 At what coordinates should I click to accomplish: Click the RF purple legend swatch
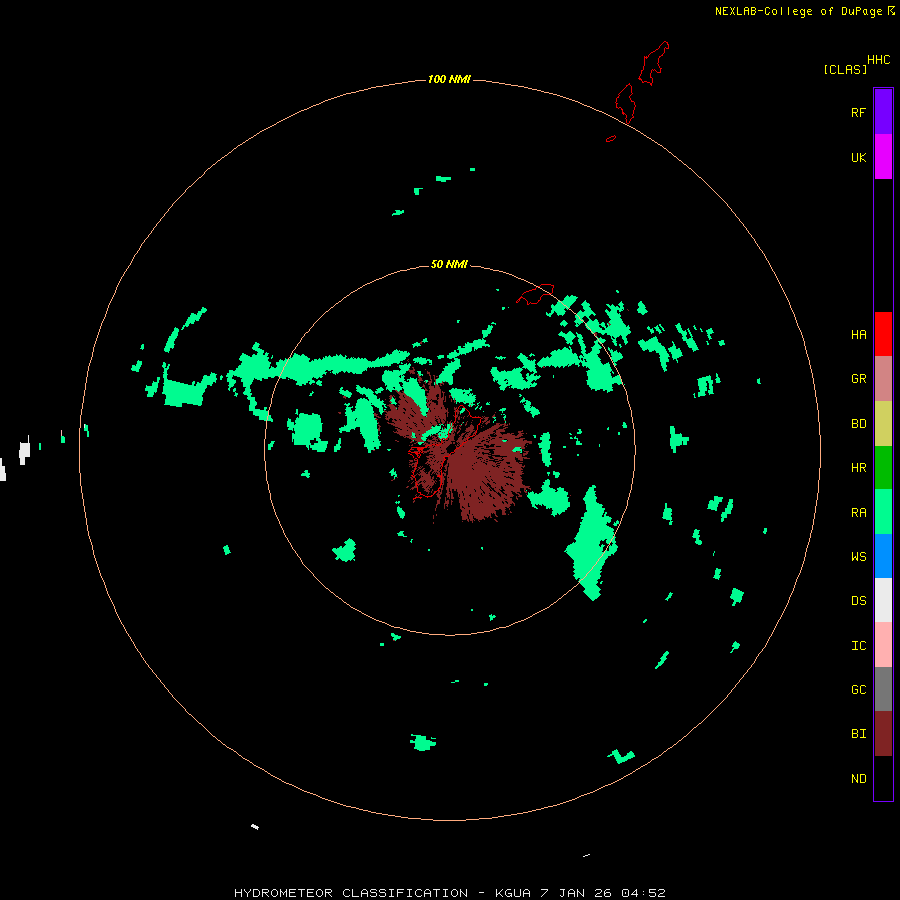click(883, 112)
